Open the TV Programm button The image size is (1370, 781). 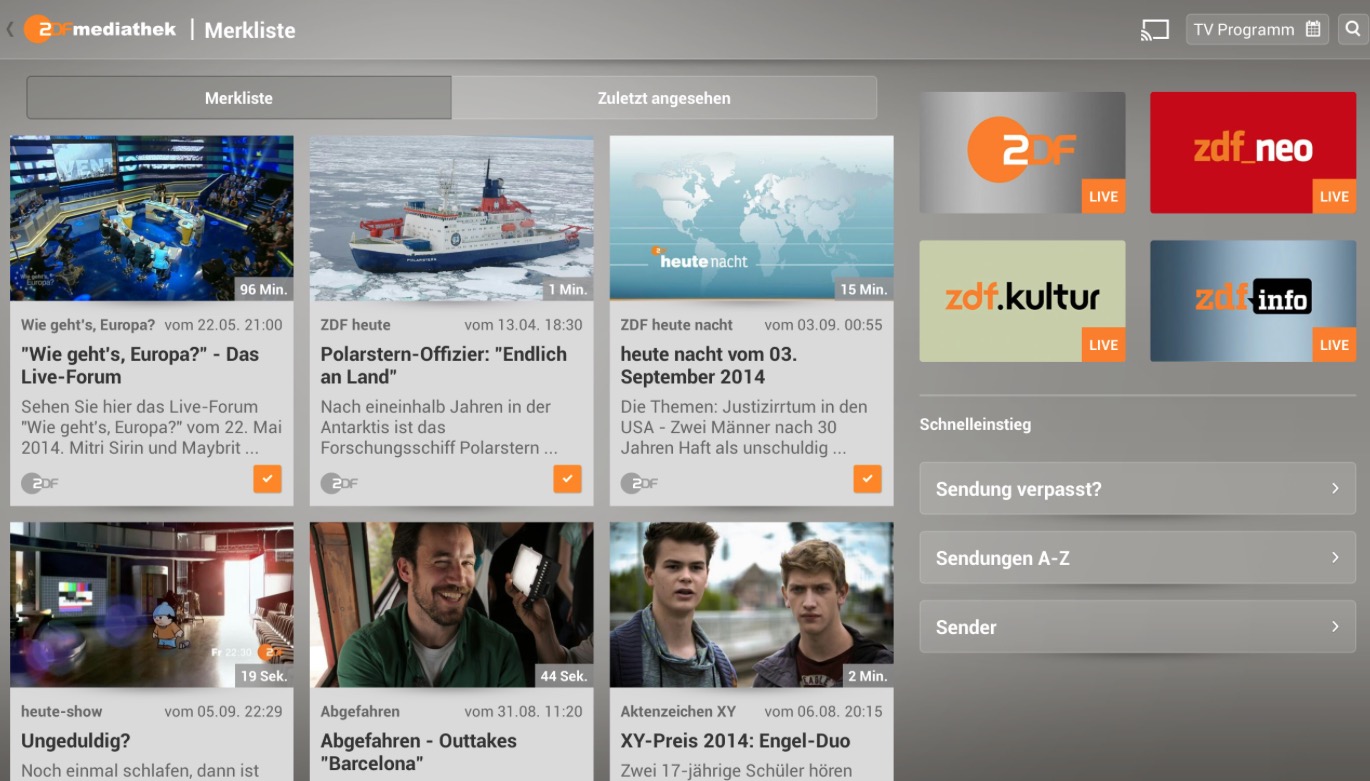(1257, 29)
